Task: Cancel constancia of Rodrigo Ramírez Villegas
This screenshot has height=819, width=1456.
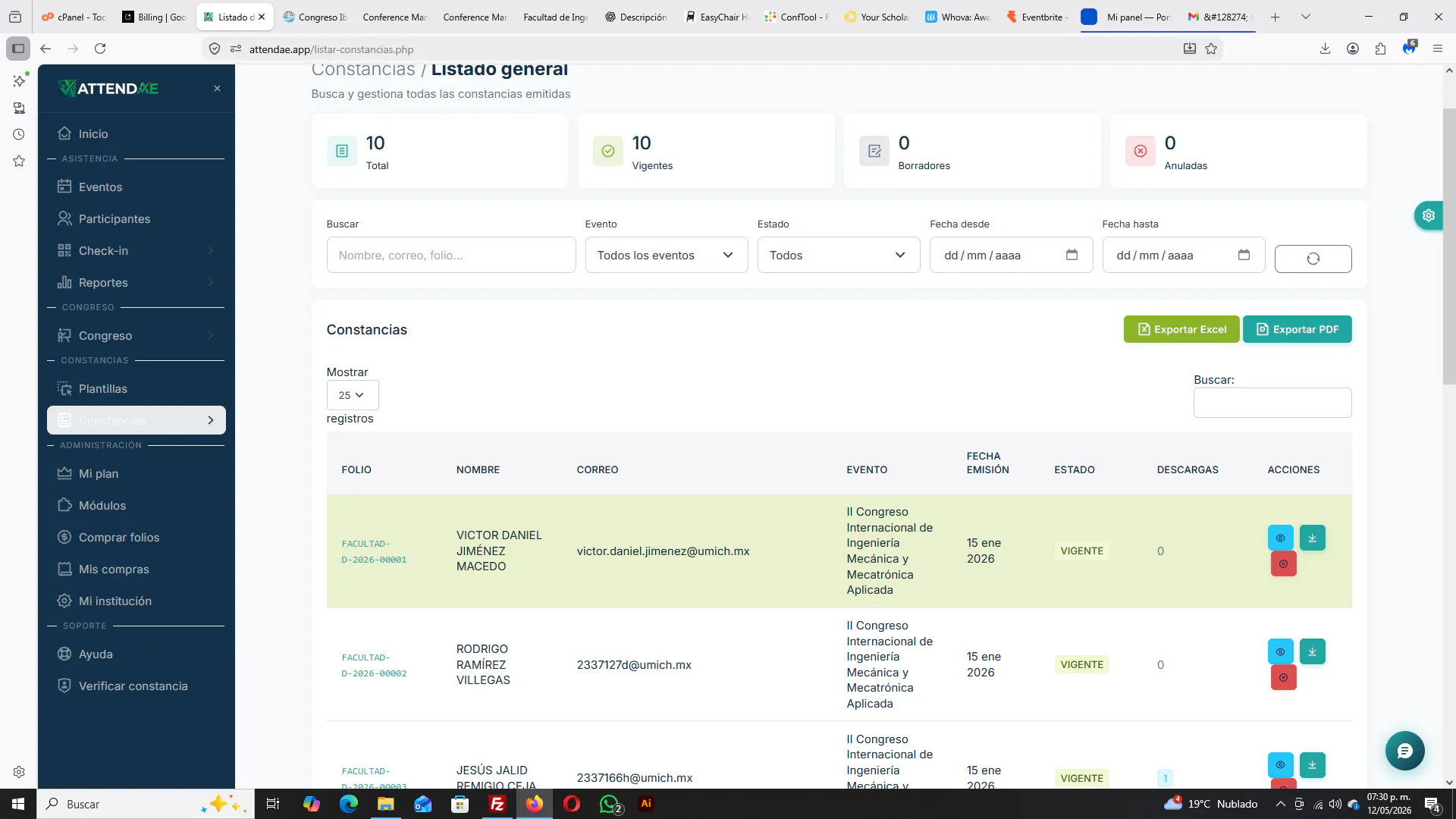Action: [1283, 677]
